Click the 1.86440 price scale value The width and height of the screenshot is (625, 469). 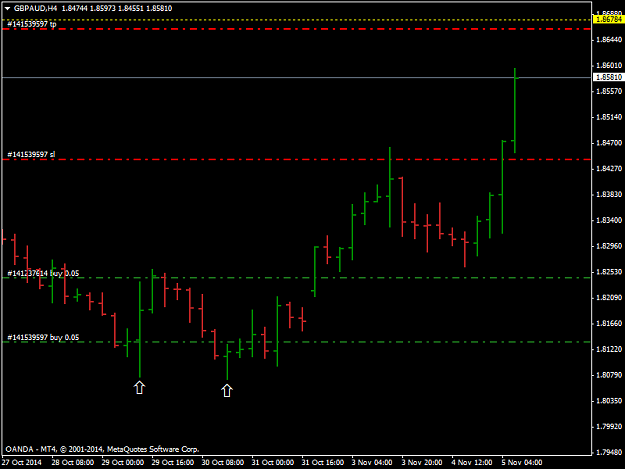tap(609, 39)
